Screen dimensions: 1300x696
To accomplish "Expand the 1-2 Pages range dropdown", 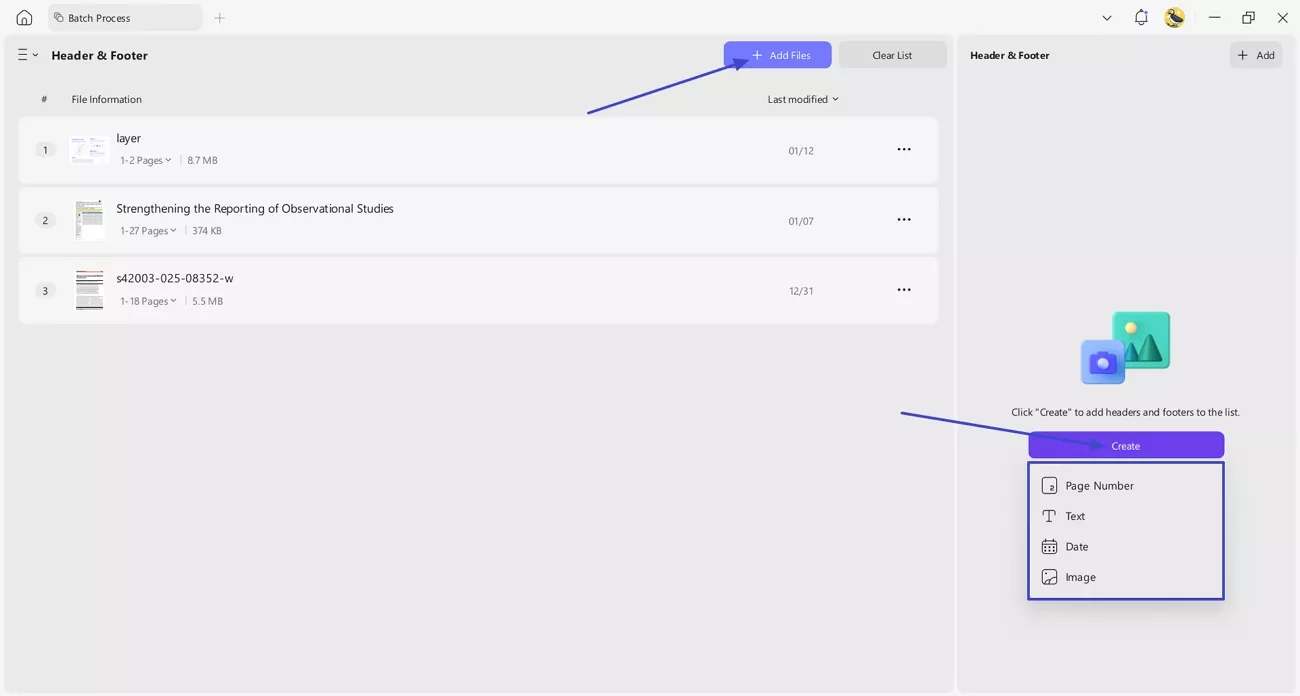I will [x=145, y=159].
